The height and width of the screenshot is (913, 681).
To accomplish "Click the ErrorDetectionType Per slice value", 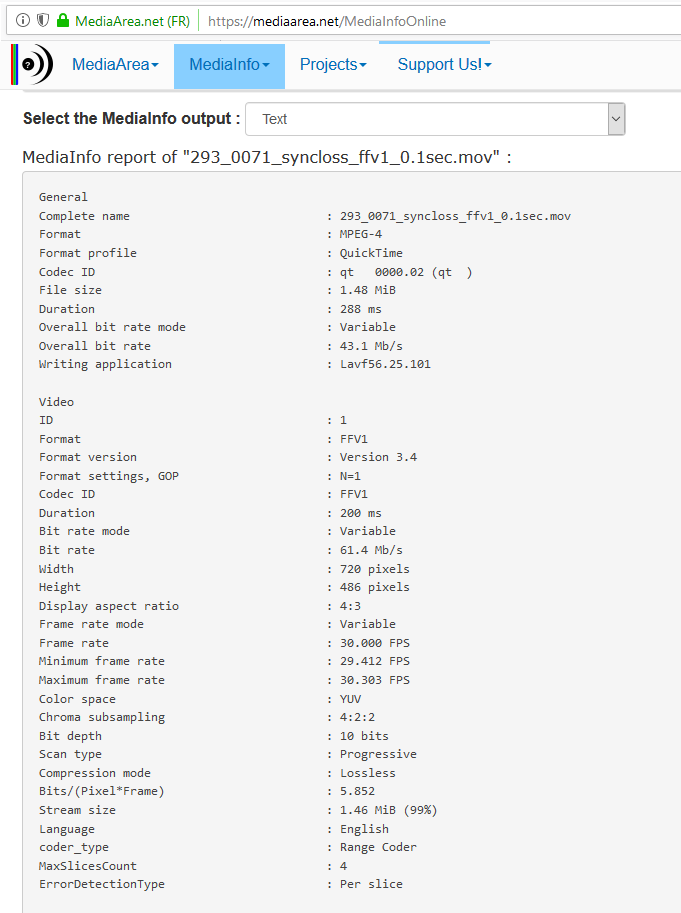I will [371, 884].
